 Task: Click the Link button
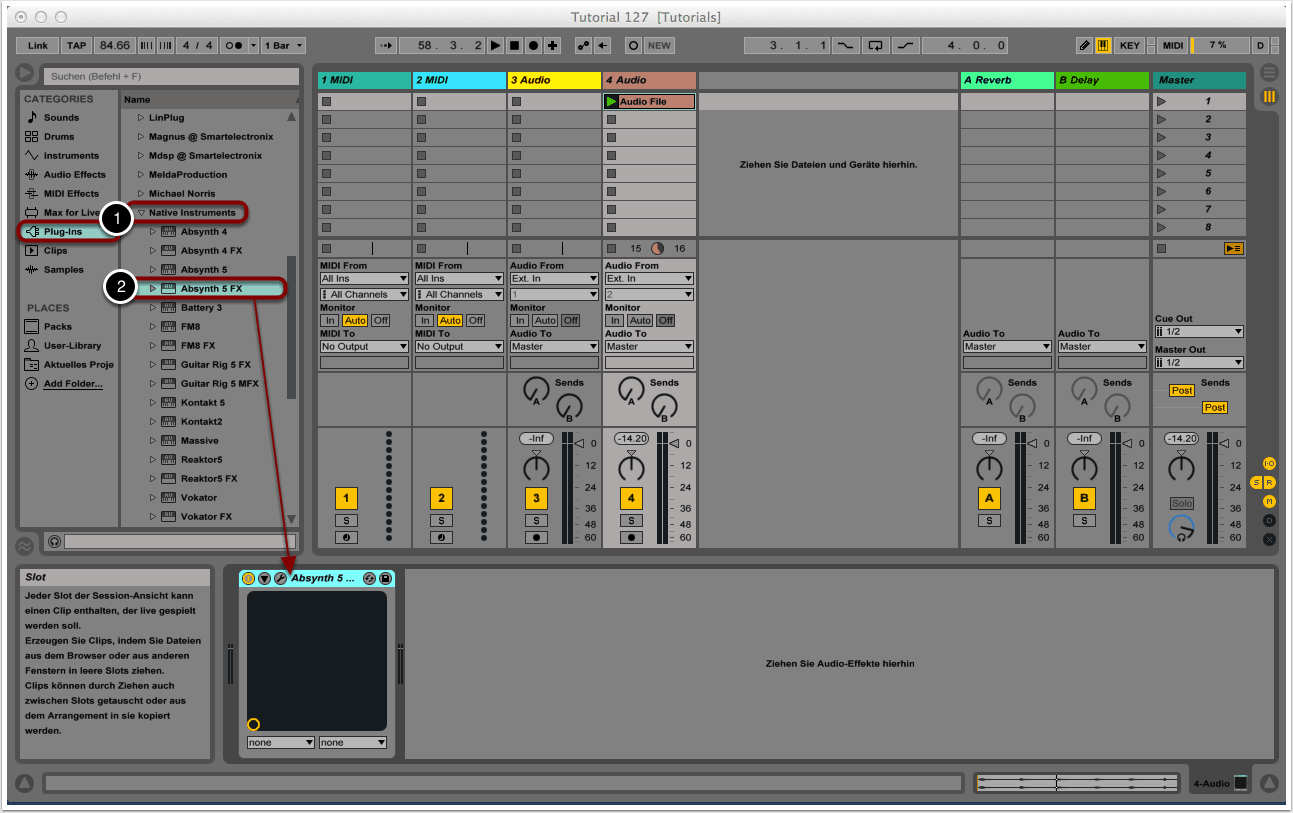point(38,46)
